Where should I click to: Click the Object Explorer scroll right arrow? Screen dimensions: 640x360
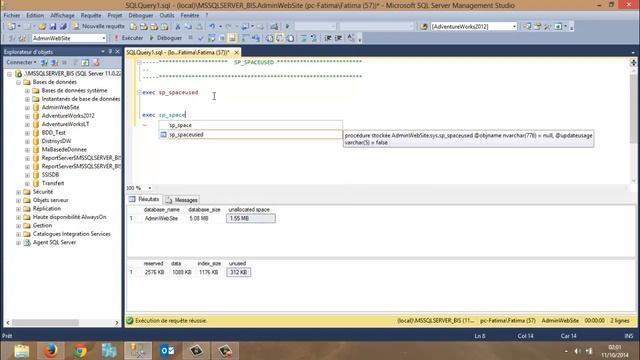point(117,322)
